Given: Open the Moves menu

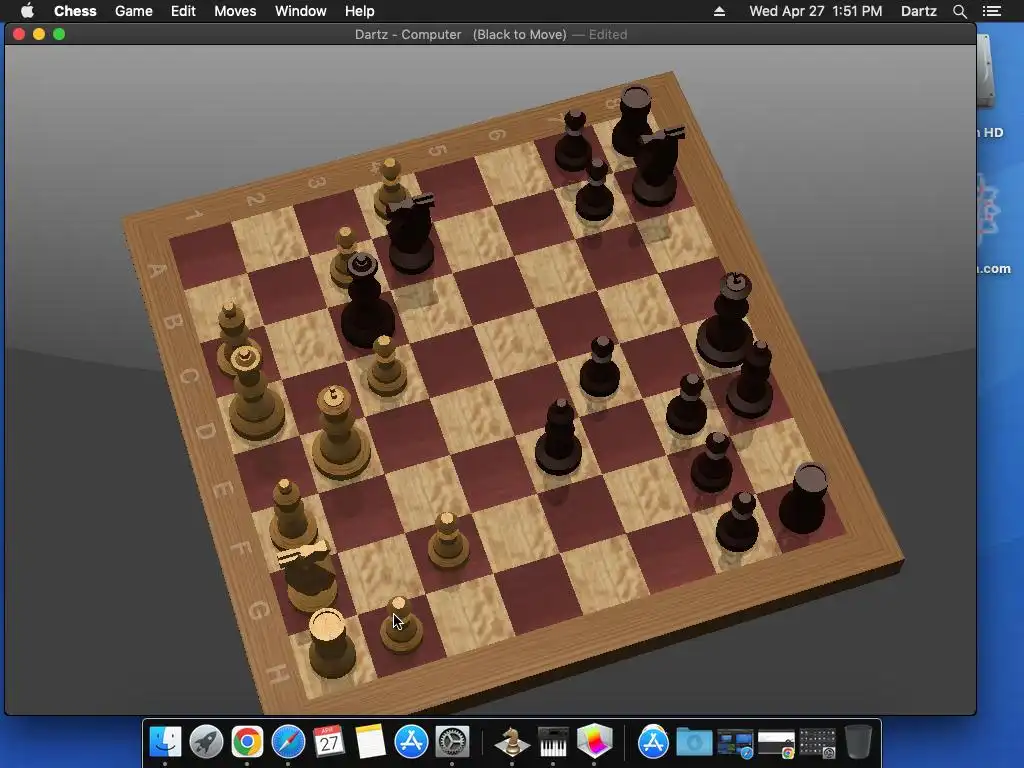Looking at the screenshot, I should [x=235, y=11].
